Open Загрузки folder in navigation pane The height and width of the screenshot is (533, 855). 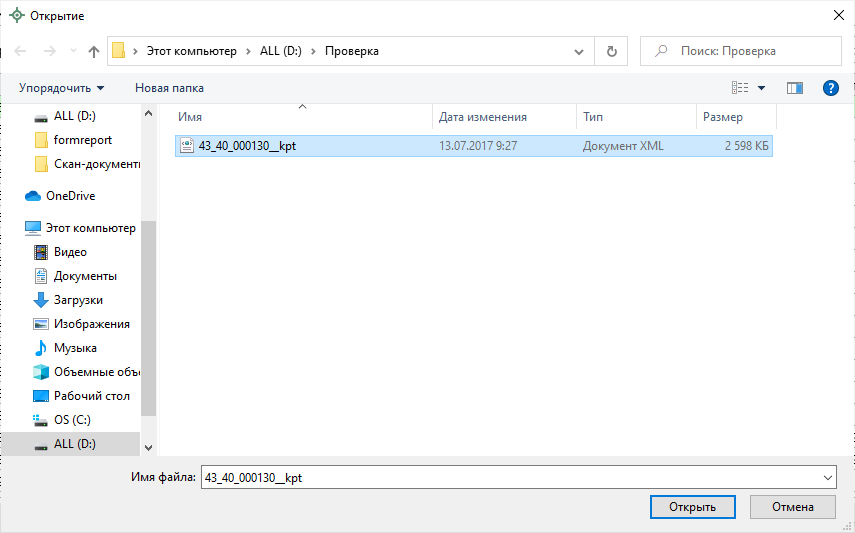(78, 300)
